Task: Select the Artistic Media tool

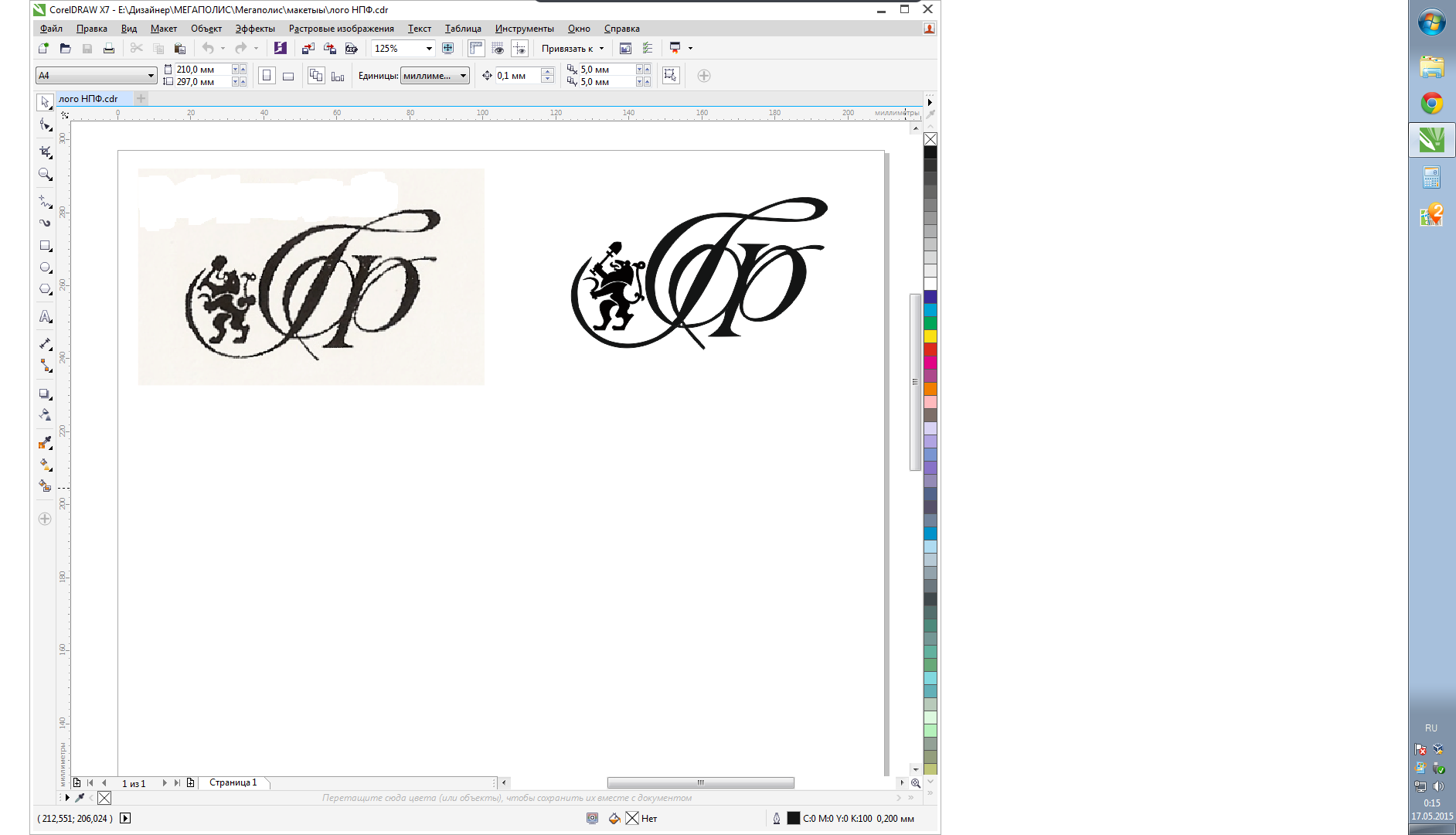Action: click(45, 223)
